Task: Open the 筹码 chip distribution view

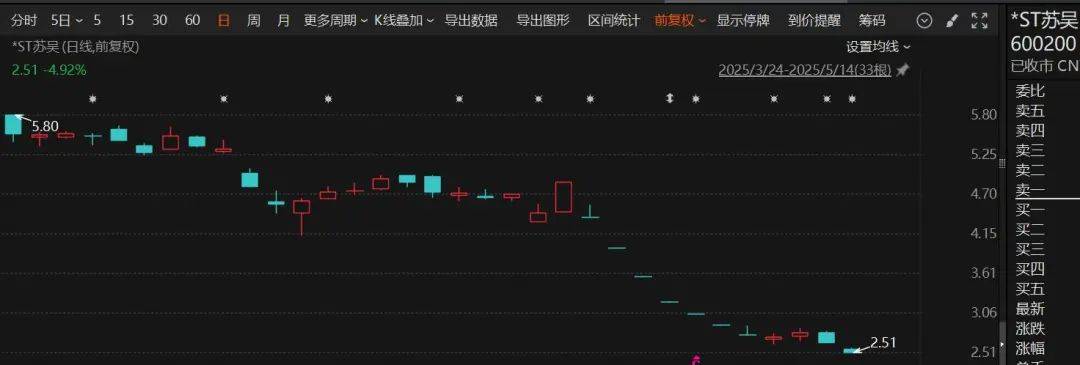Action: coord(872,21)
